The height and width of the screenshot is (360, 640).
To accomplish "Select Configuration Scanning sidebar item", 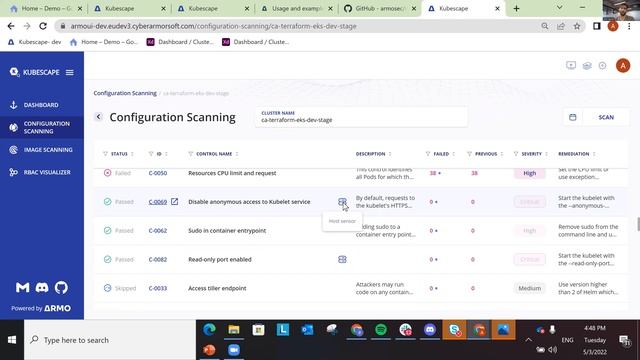I will coord(42,127).
